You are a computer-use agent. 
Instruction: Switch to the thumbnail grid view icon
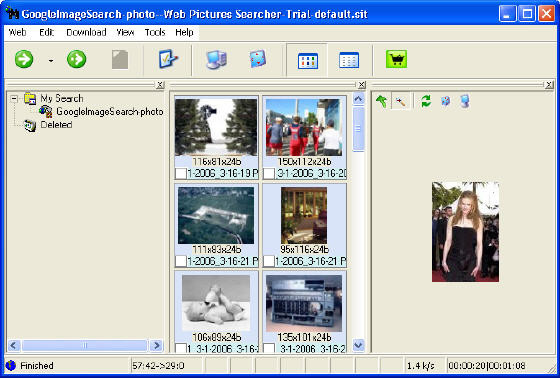coord(308,60)
